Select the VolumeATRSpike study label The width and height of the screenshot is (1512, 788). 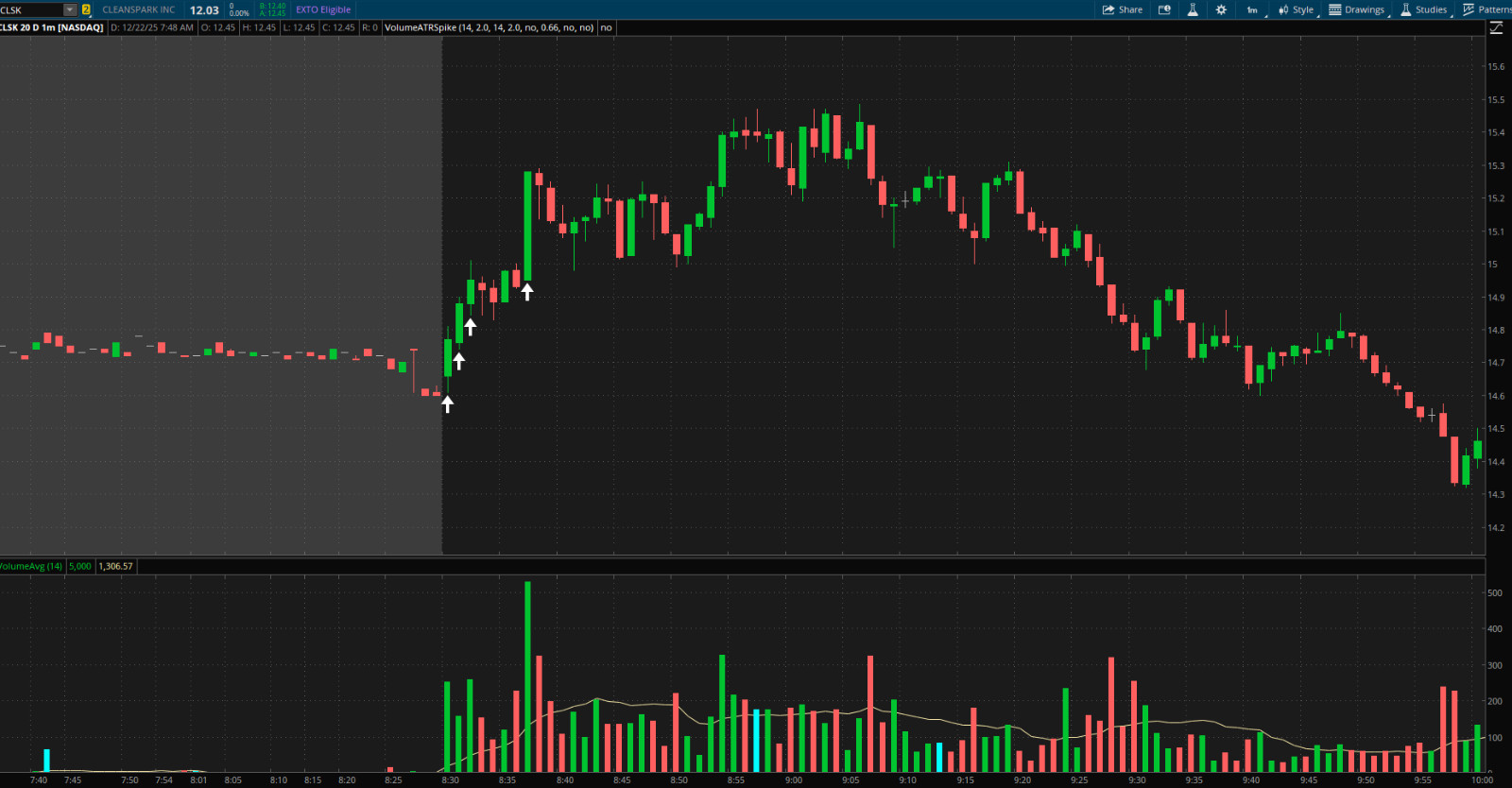pyautogui.click(x=490, y=27)
